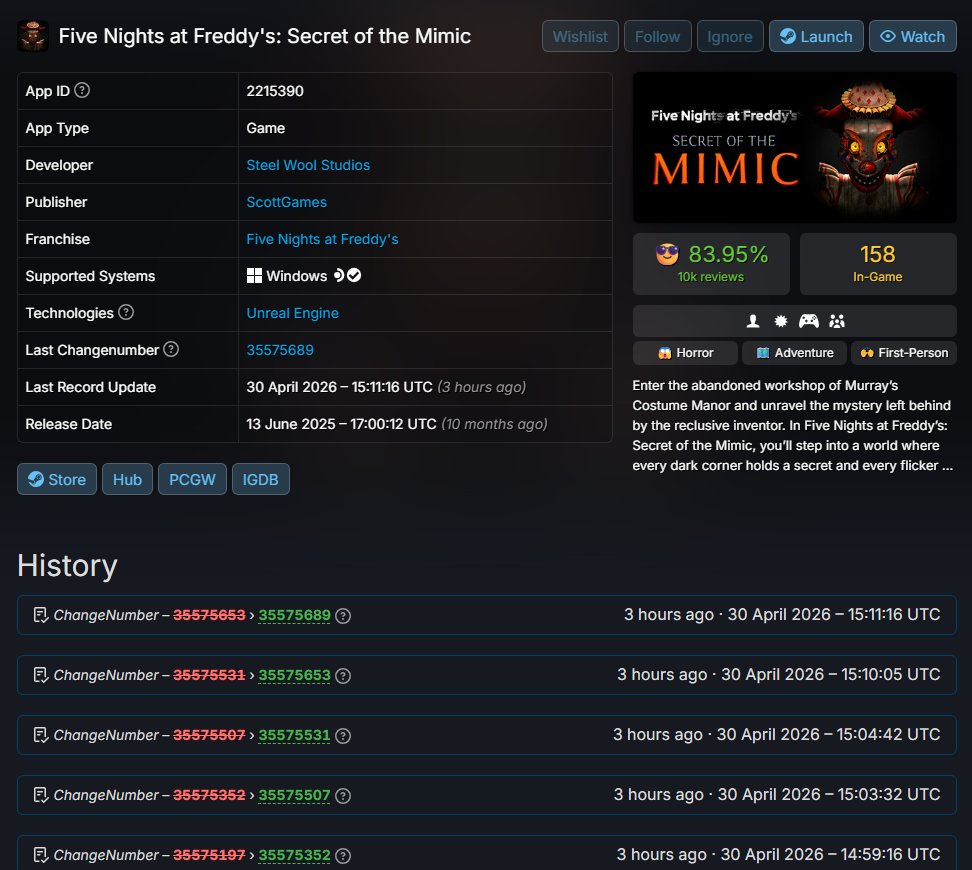This screenshot has width=972, height=870.
Task: Click the game title heading text
Action: (x=265, y=36)
